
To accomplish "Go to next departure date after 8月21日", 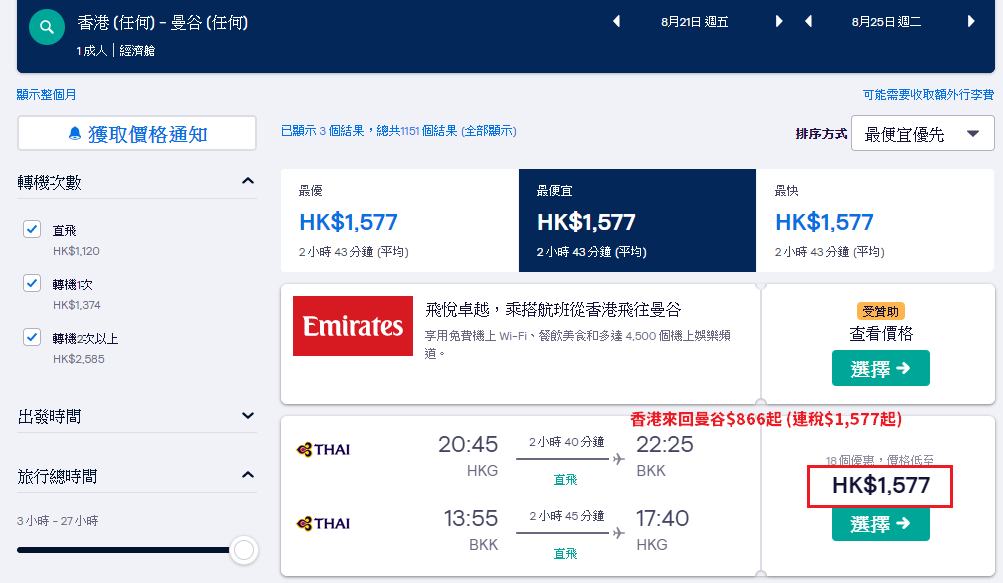I will click(778, 21).
